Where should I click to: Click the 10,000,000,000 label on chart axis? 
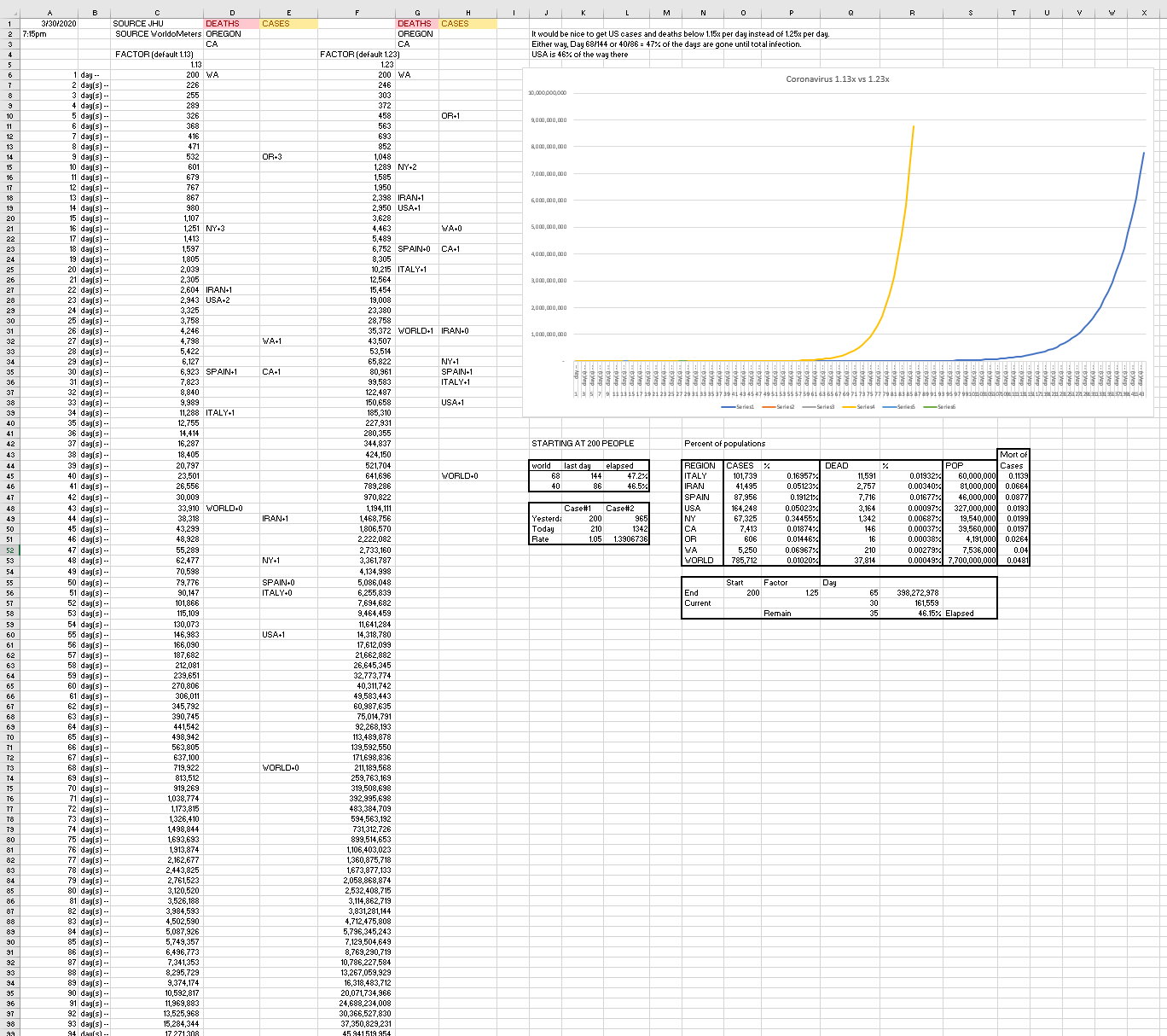pos(548,92)
